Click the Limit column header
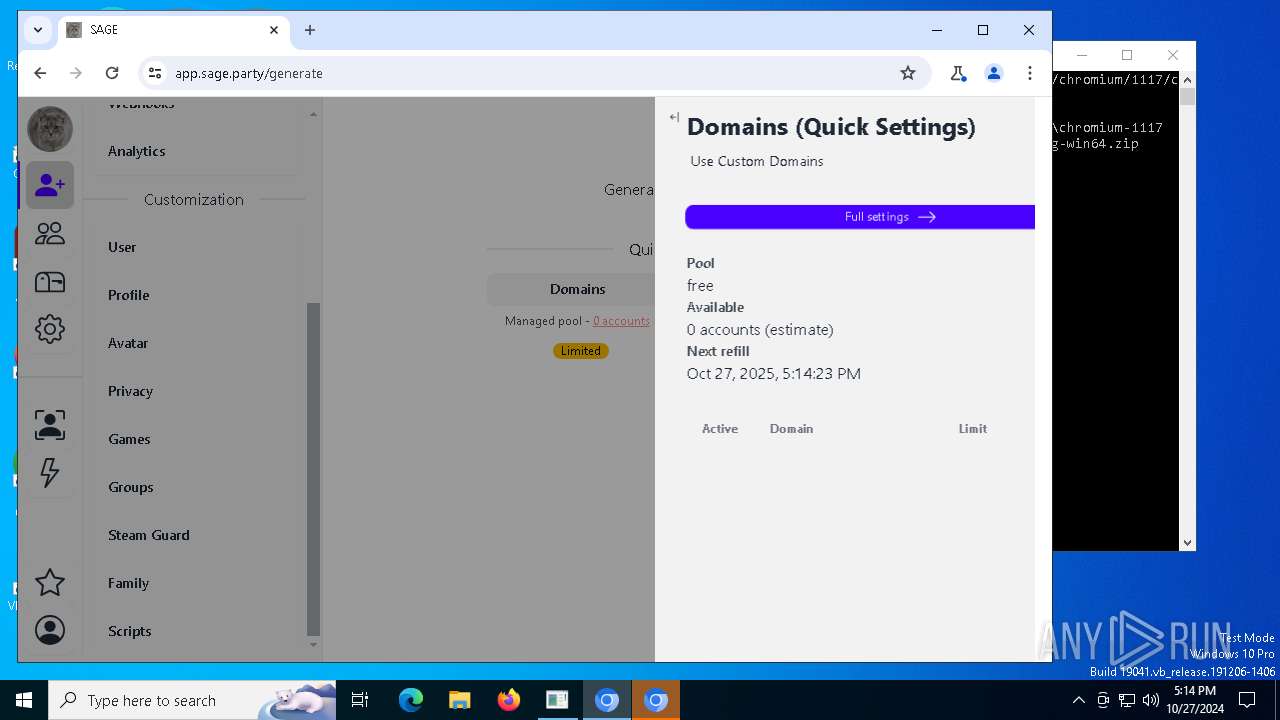The image size is (1280, 720). [x=973, y=429]
